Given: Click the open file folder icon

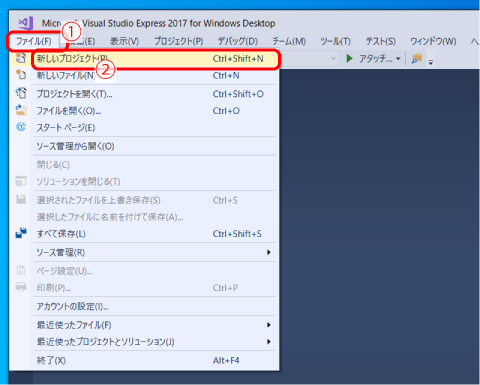Looking at the screenshot, I should [21, 110].
